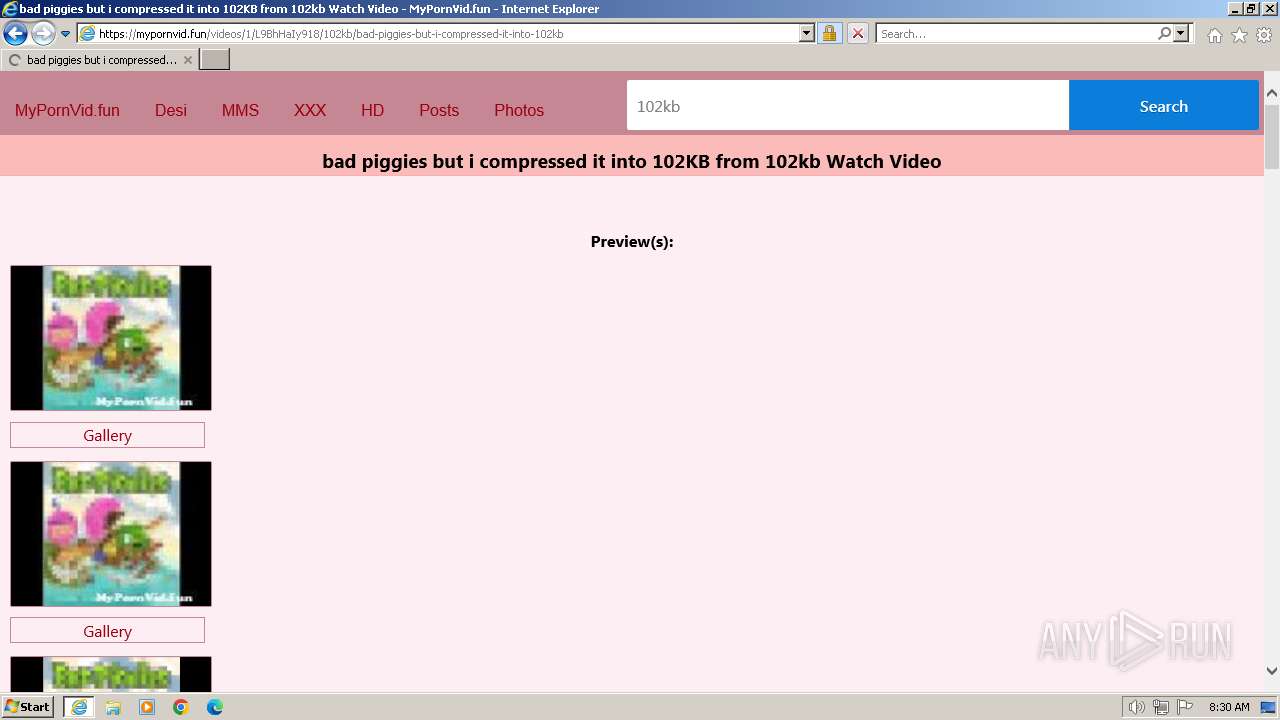
Task: Open Favorites star icon
Action: (x=1239, y=35)
